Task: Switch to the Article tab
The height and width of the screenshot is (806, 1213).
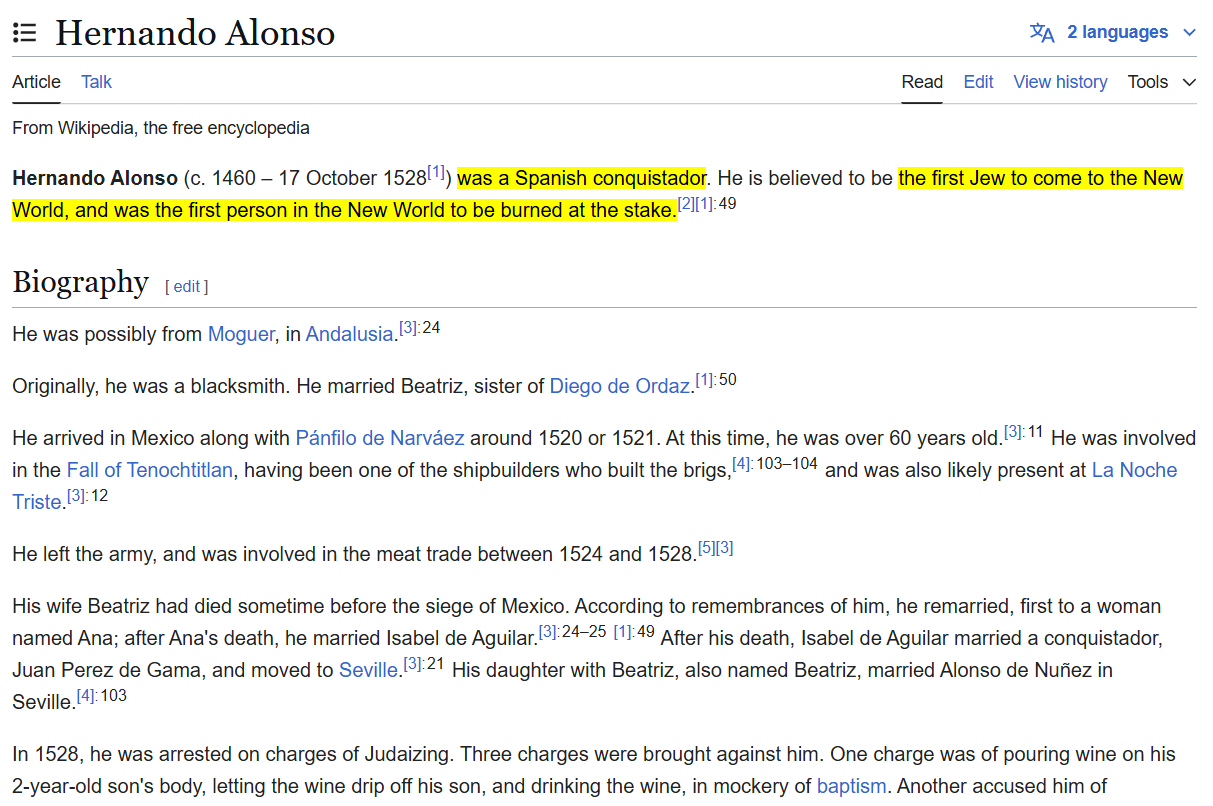Action: point(36,82)
